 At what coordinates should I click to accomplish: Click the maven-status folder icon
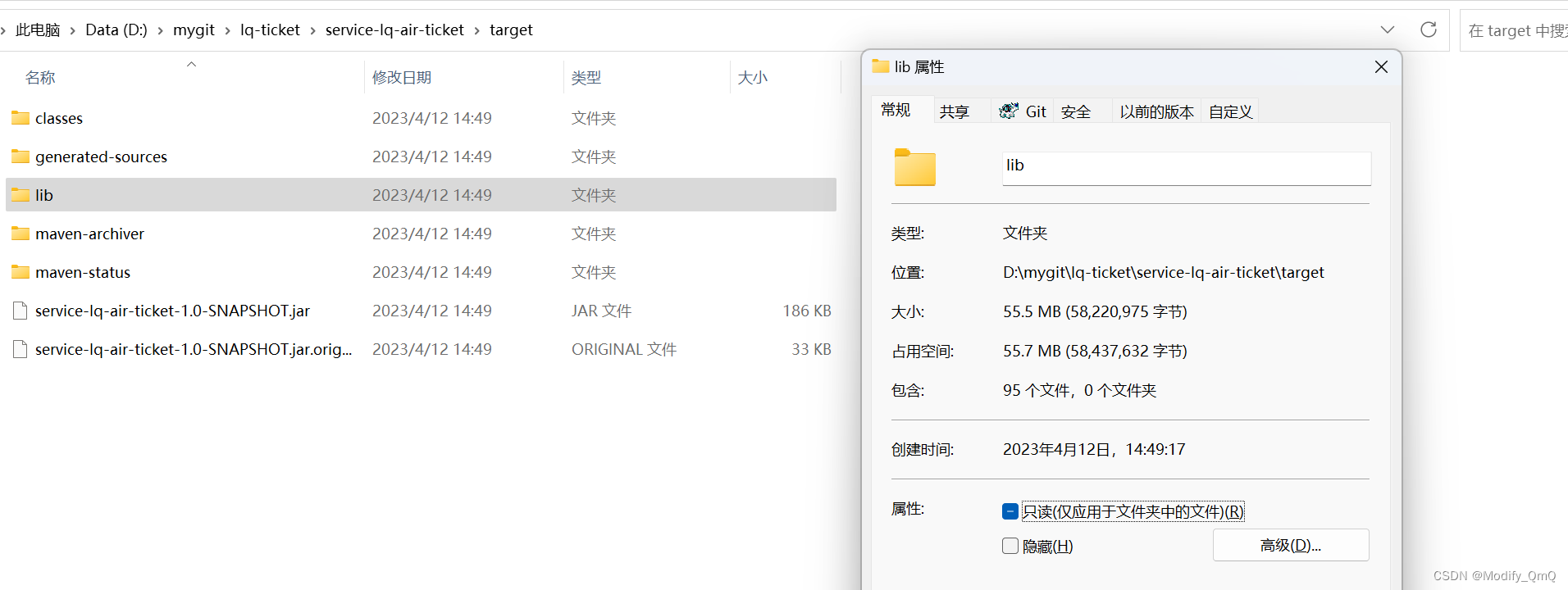(21, 272)
